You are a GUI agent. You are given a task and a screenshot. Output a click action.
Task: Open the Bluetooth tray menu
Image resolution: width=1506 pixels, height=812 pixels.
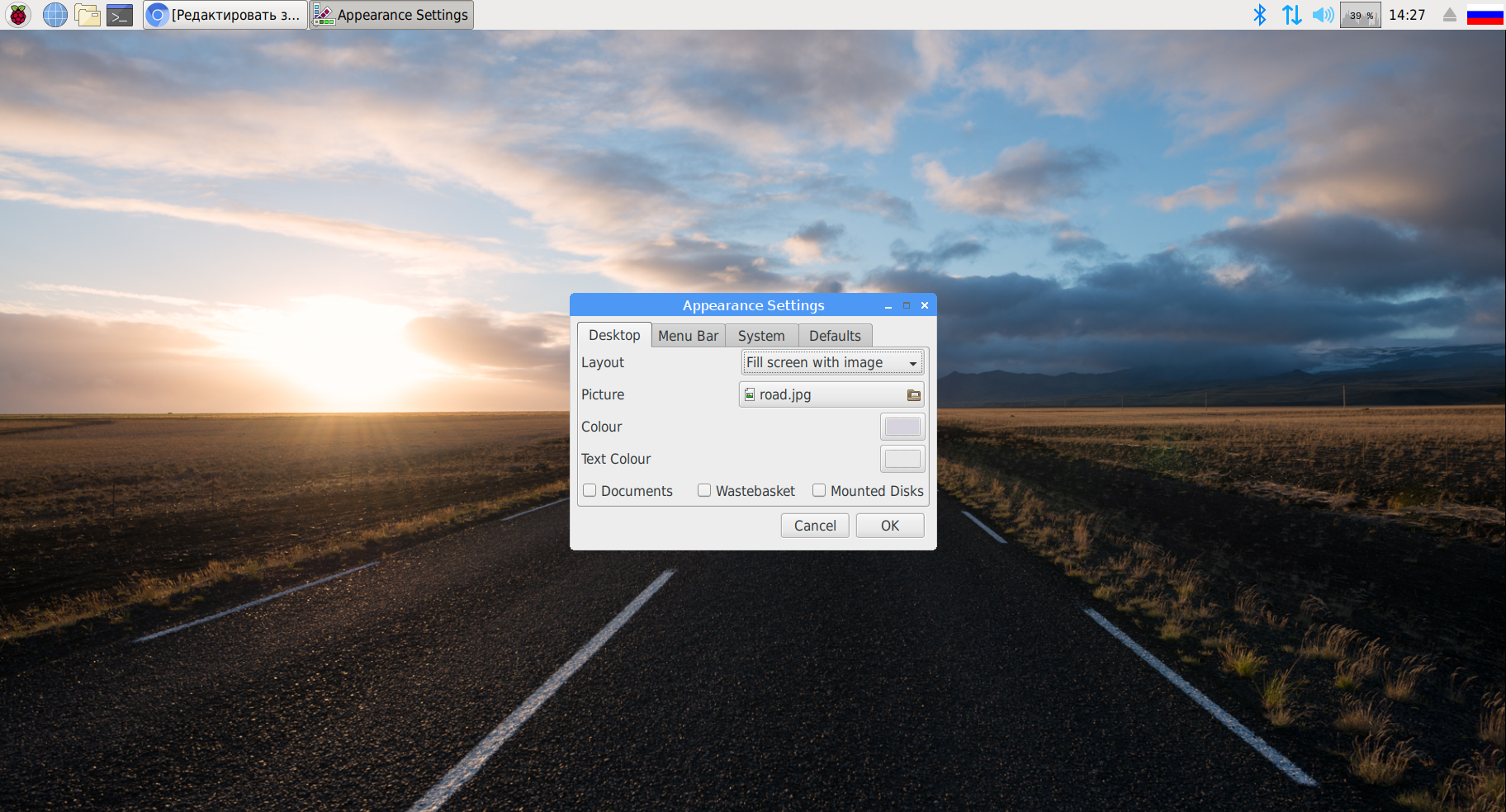coord(1260,15)
